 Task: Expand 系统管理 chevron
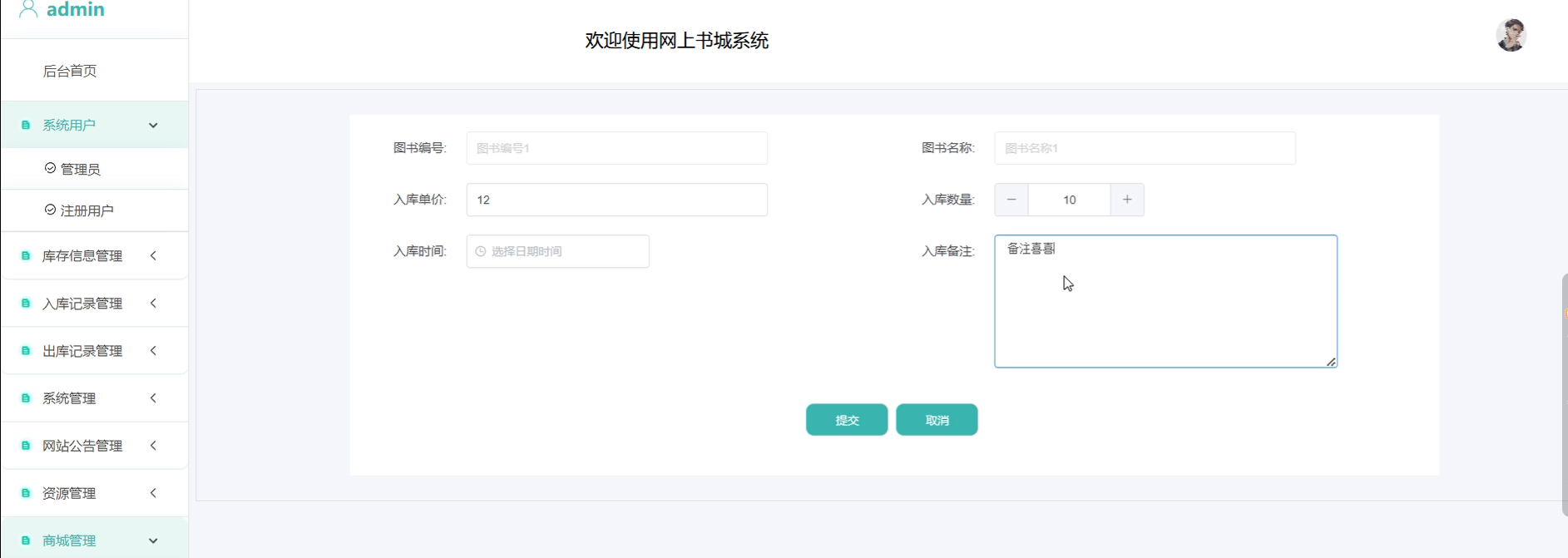153,398
